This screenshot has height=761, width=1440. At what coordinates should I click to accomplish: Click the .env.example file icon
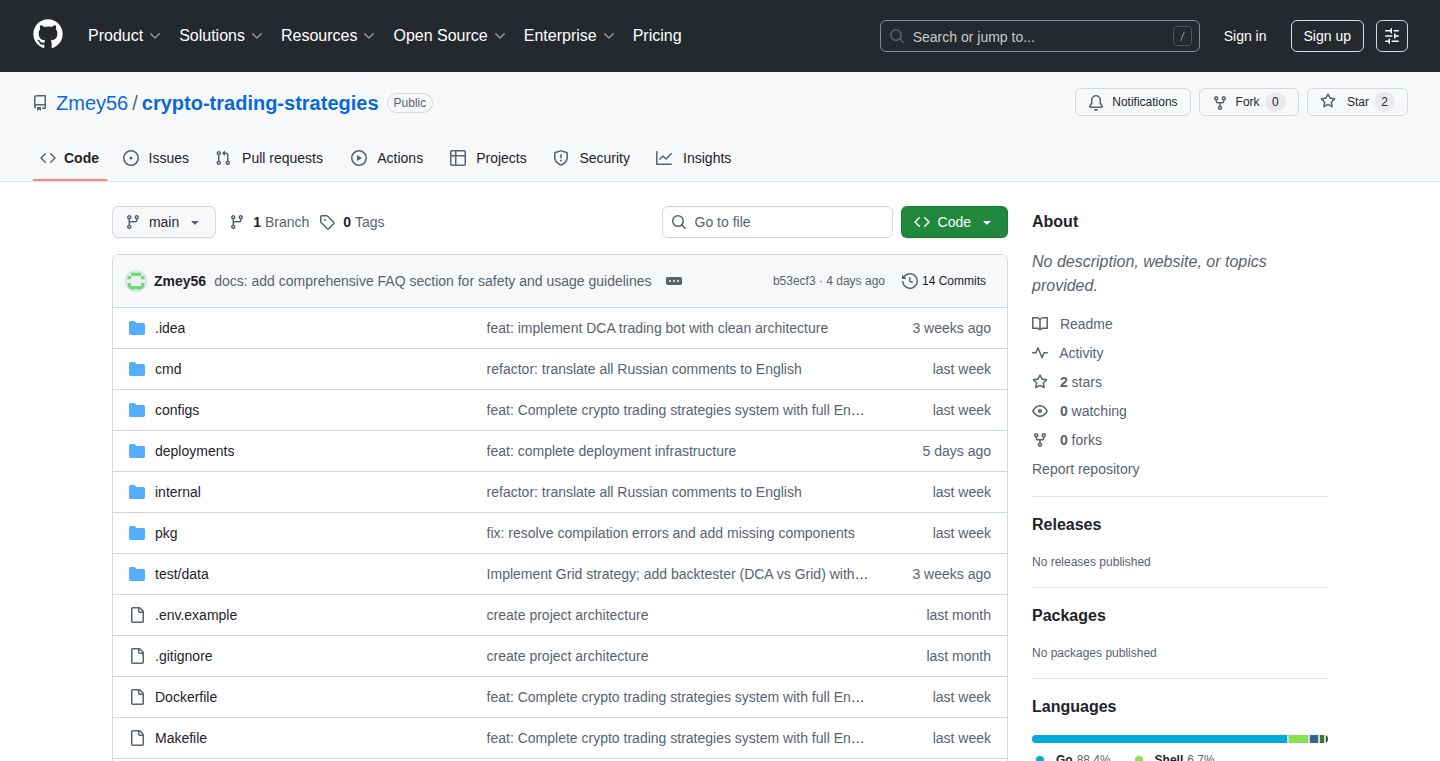[137, 615]
